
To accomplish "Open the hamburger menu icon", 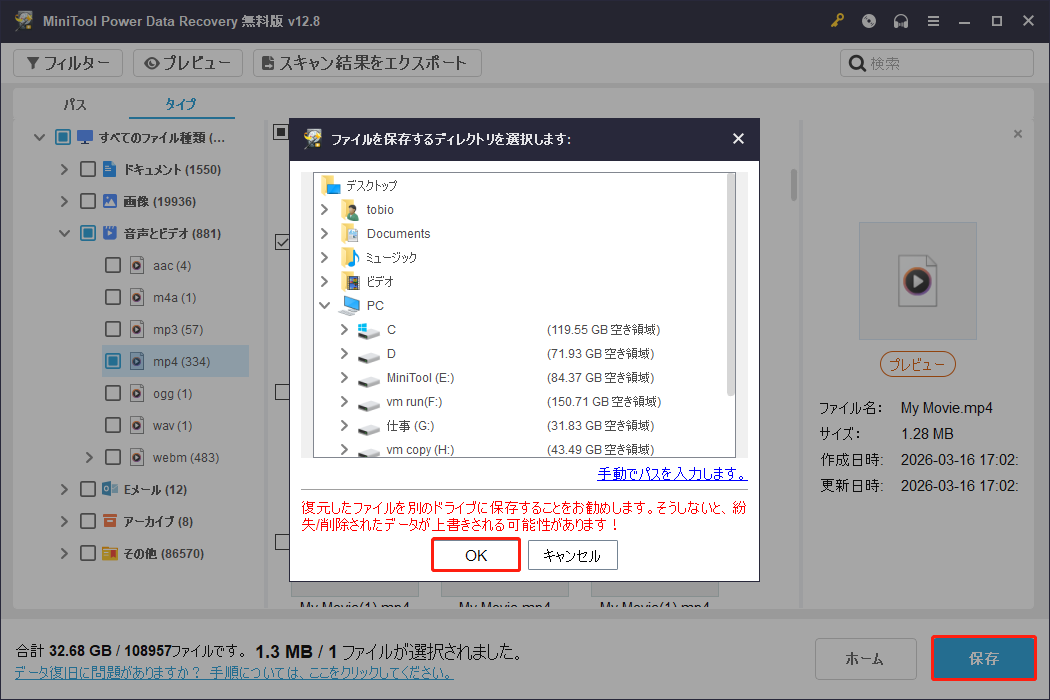I will pos(933,20).
